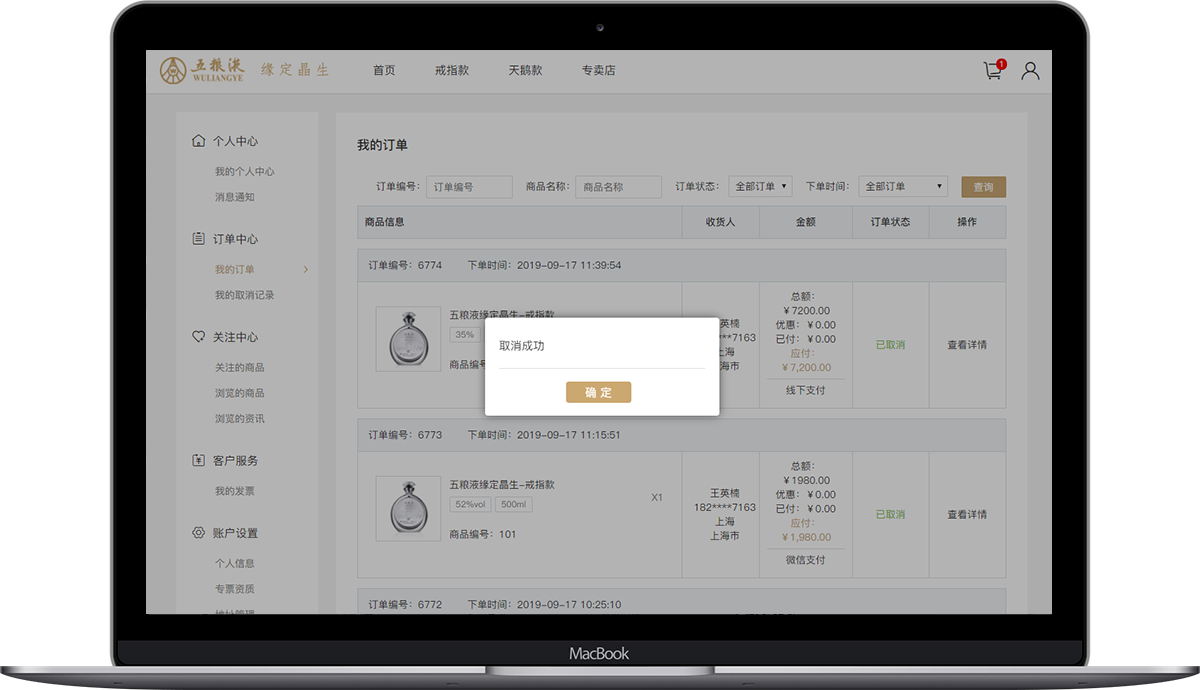1200x690 pixels.
Task: Focus the 商品名称 input field
Action: pyautogui.click(x=618, y=187)
